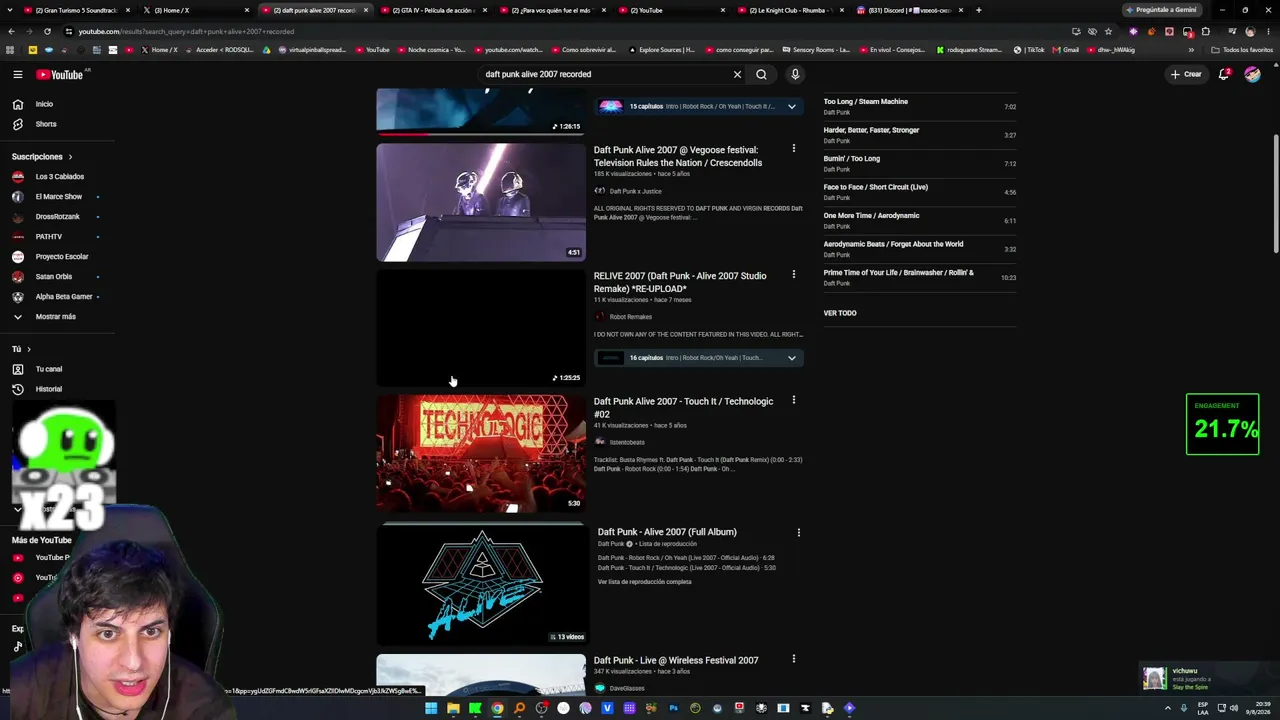Screen dimensions: 1280x720
Task: Open YouTube notifications bell
Action: point(1224,74)
